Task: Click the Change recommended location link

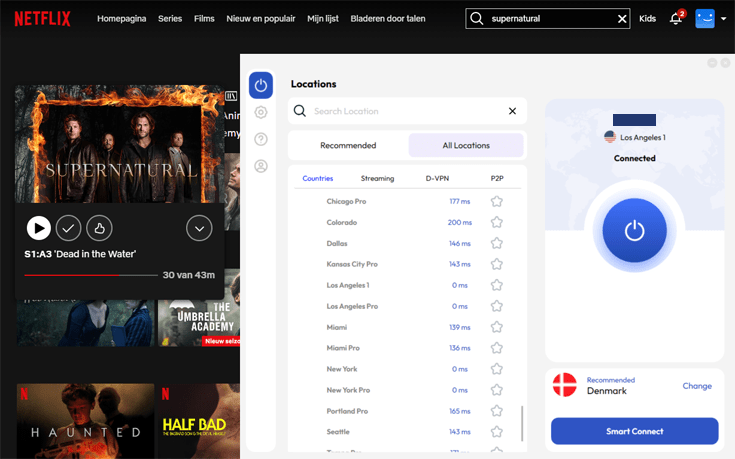Action: pos(697,386)
